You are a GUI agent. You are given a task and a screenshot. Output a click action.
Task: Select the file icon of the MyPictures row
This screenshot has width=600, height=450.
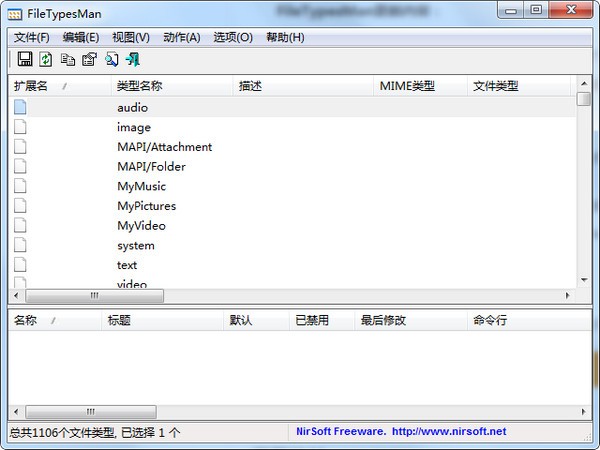pos(20,205)
